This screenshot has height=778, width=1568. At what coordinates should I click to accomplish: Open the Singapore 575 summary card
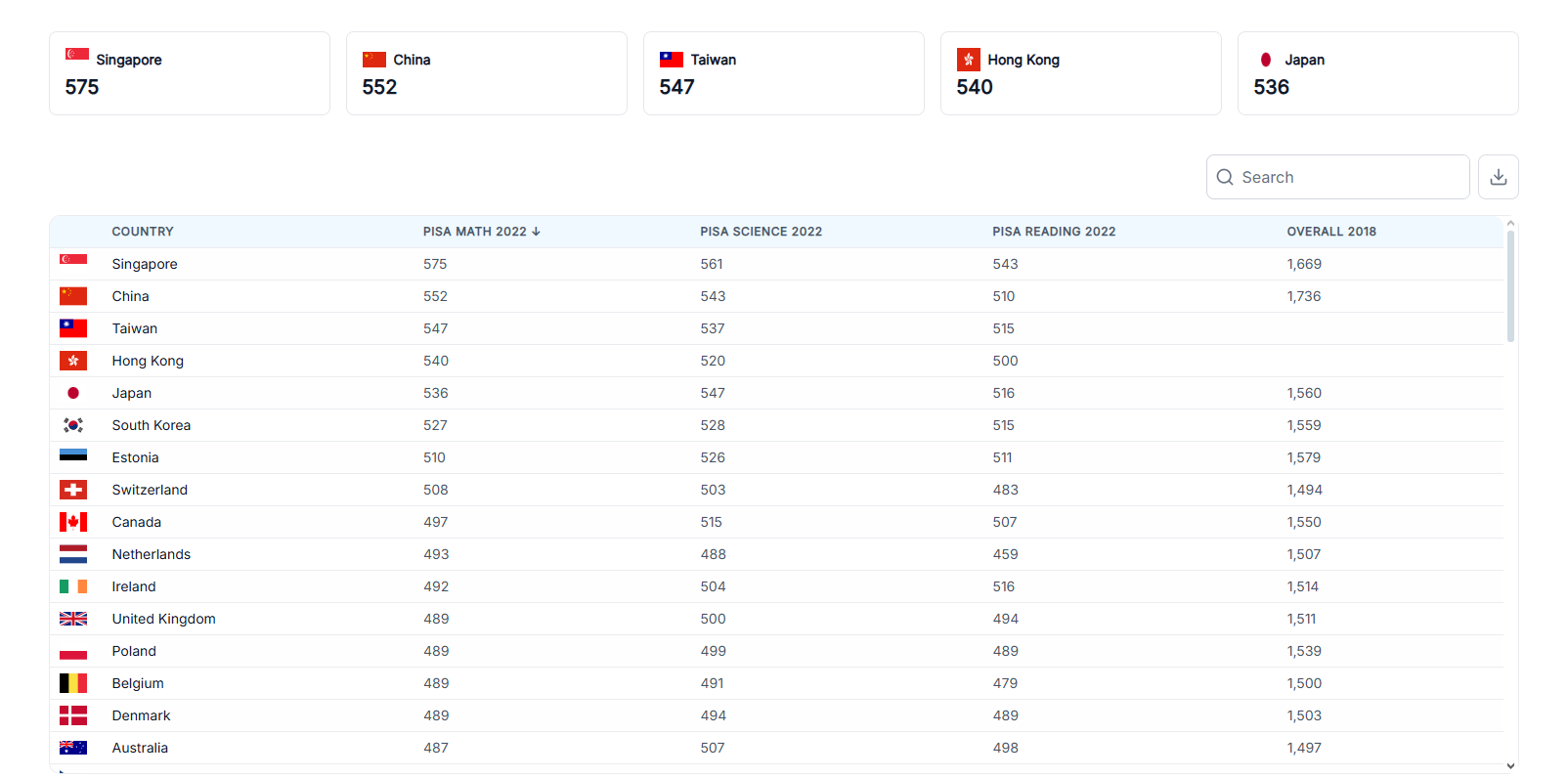click(x=190, y=73)
